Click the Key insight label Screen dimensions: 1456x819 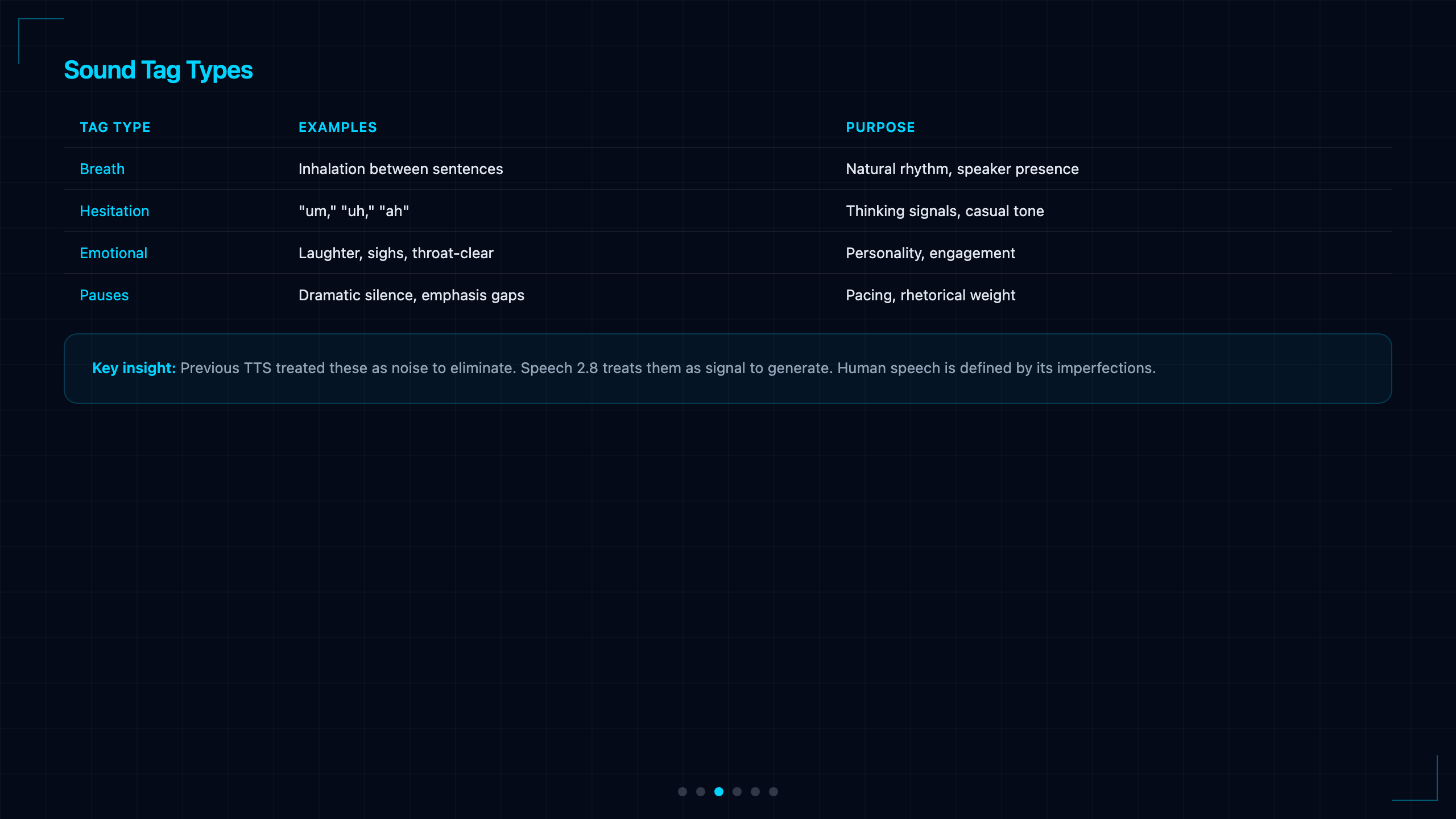[134, 368]
